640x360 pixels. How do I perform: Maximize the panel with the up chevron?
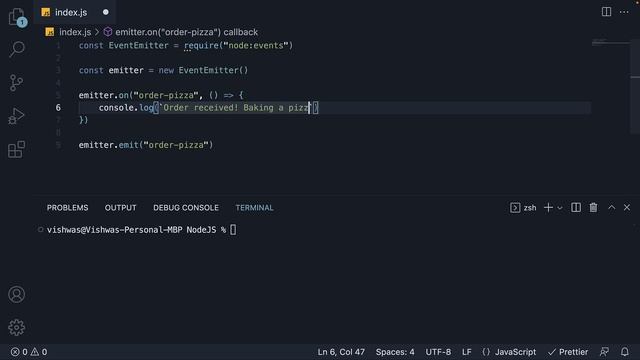coord(611,207)
